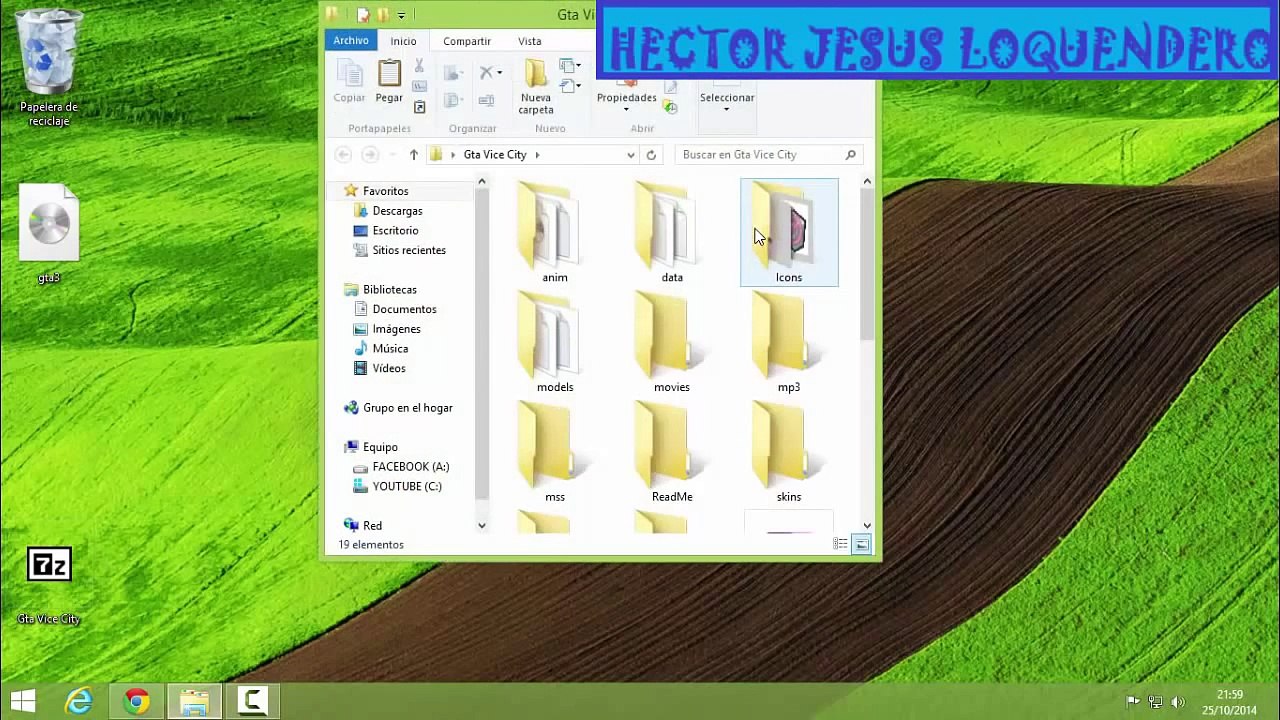This screenshot has height=720, width=1280.
Task: Click the move to icon in Organizar
Action: click(452, 73)
